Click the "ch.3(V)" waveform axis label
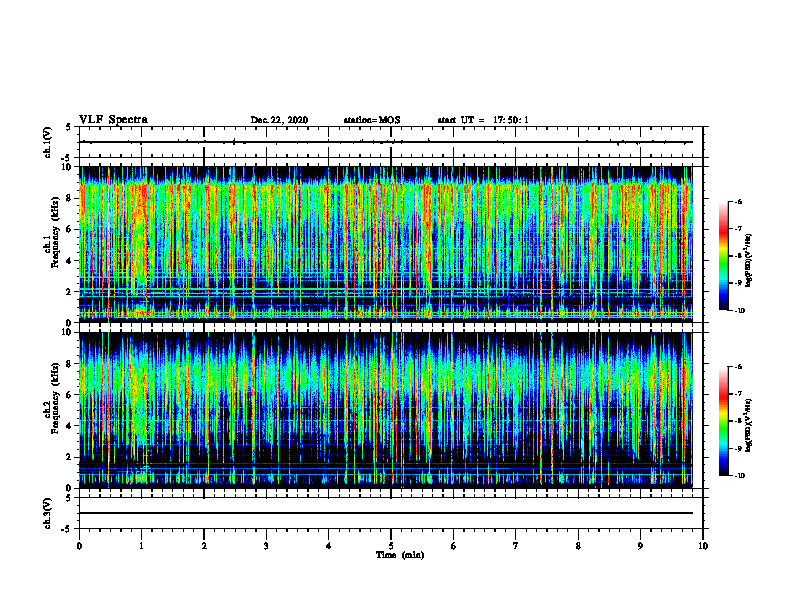 click(x=48, y=513)
